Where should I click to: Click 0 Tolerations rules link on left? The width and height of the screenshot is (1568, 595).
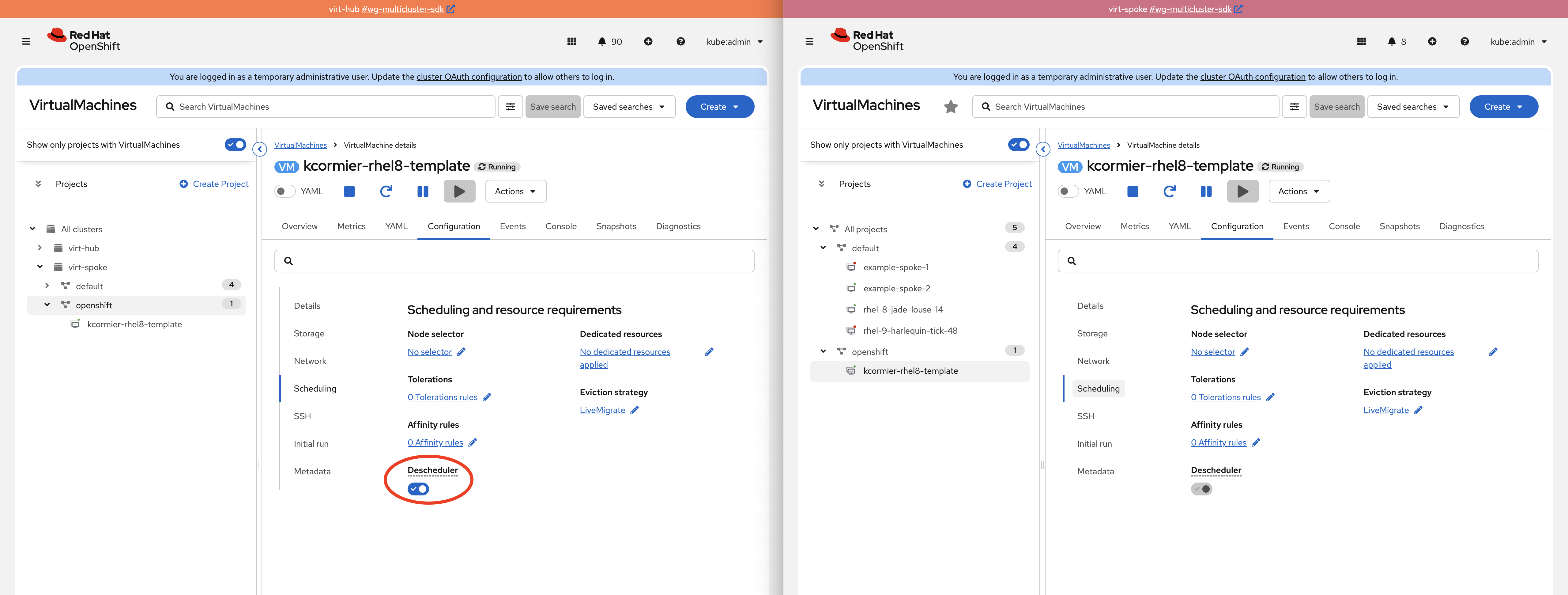tap(442, 397)
